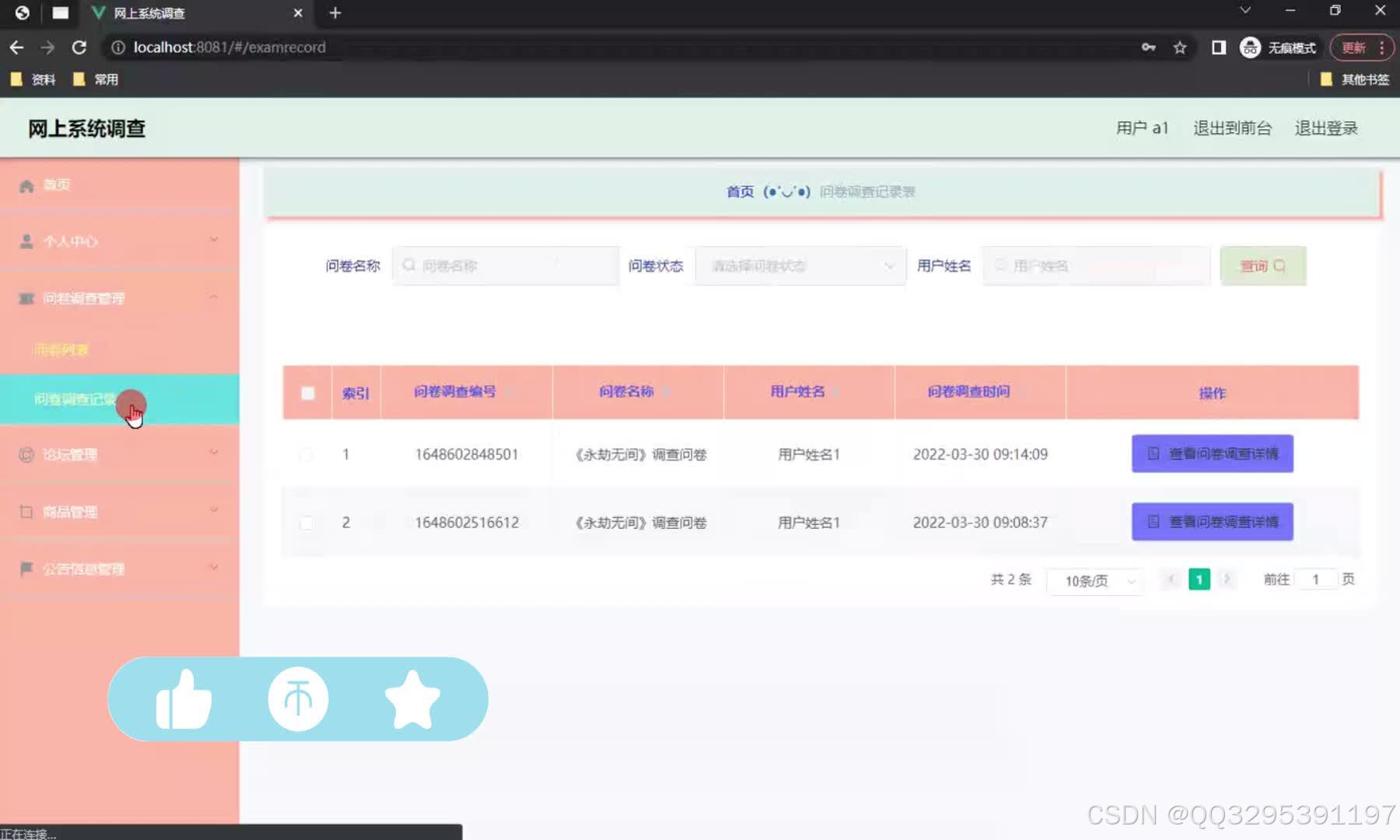The height and width of the screenshot is (840, 1400).
Task: View details for record 1648602516612
Action: pyautogui.click(x=1213, y=522)
